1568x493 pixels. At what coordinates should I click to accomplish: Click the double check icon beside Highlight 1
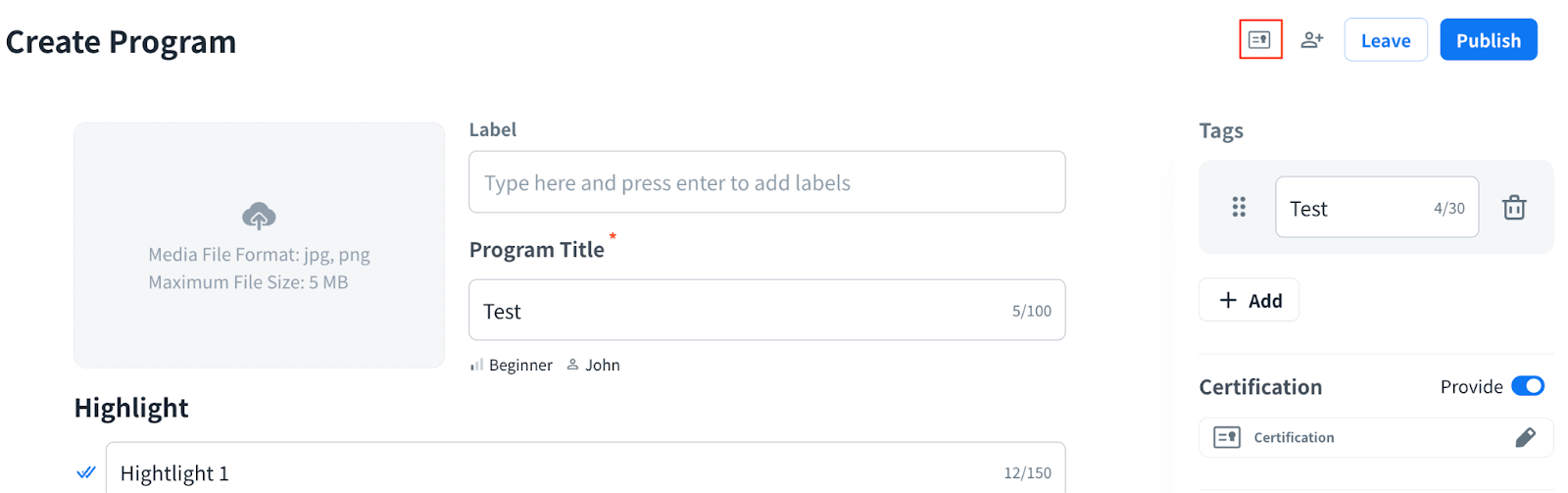(86, 472)
